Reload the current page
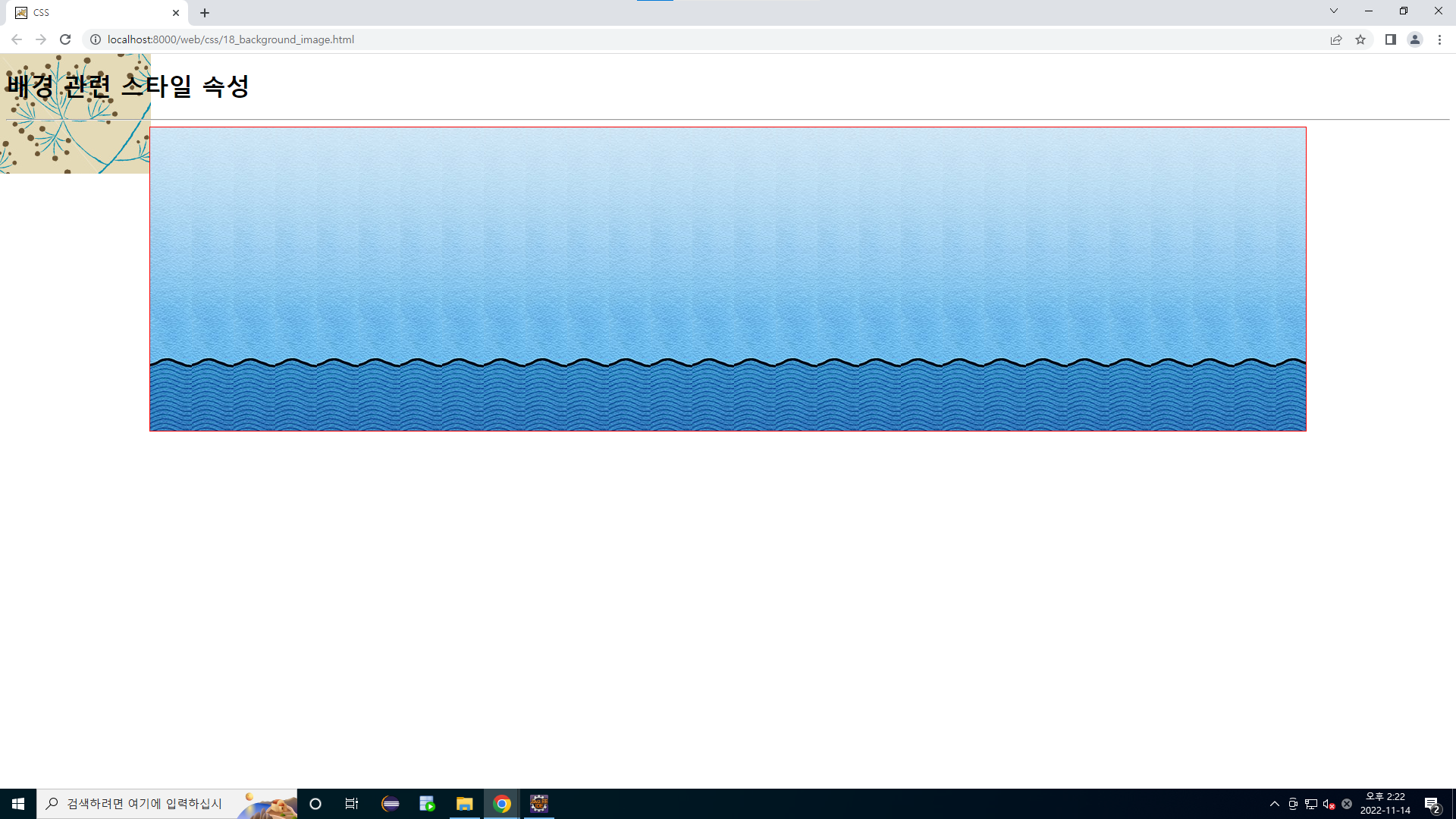The width and height of the screenshot is (1456, 819). click(x=65, y=39)
